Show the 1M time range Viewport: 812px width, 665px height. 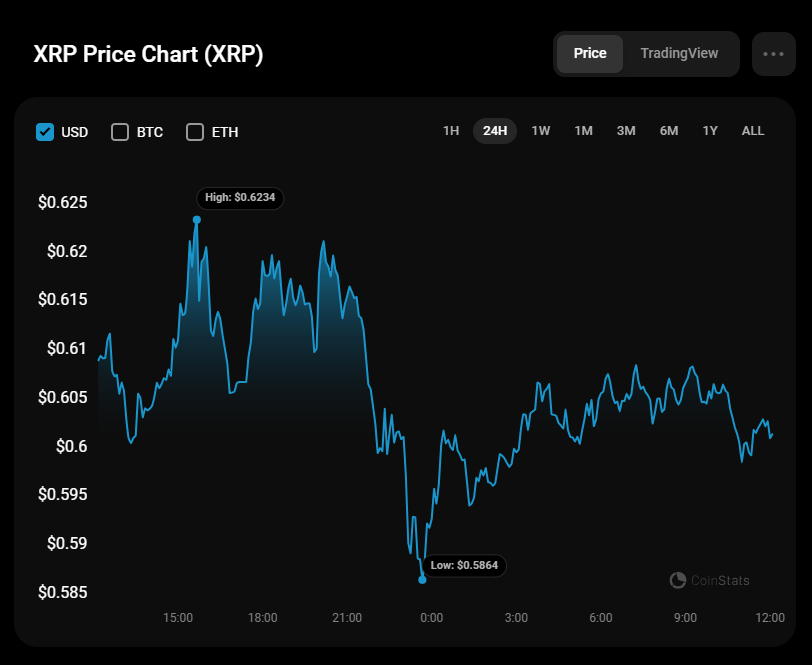pyautogui.click(x=583, y=131)
